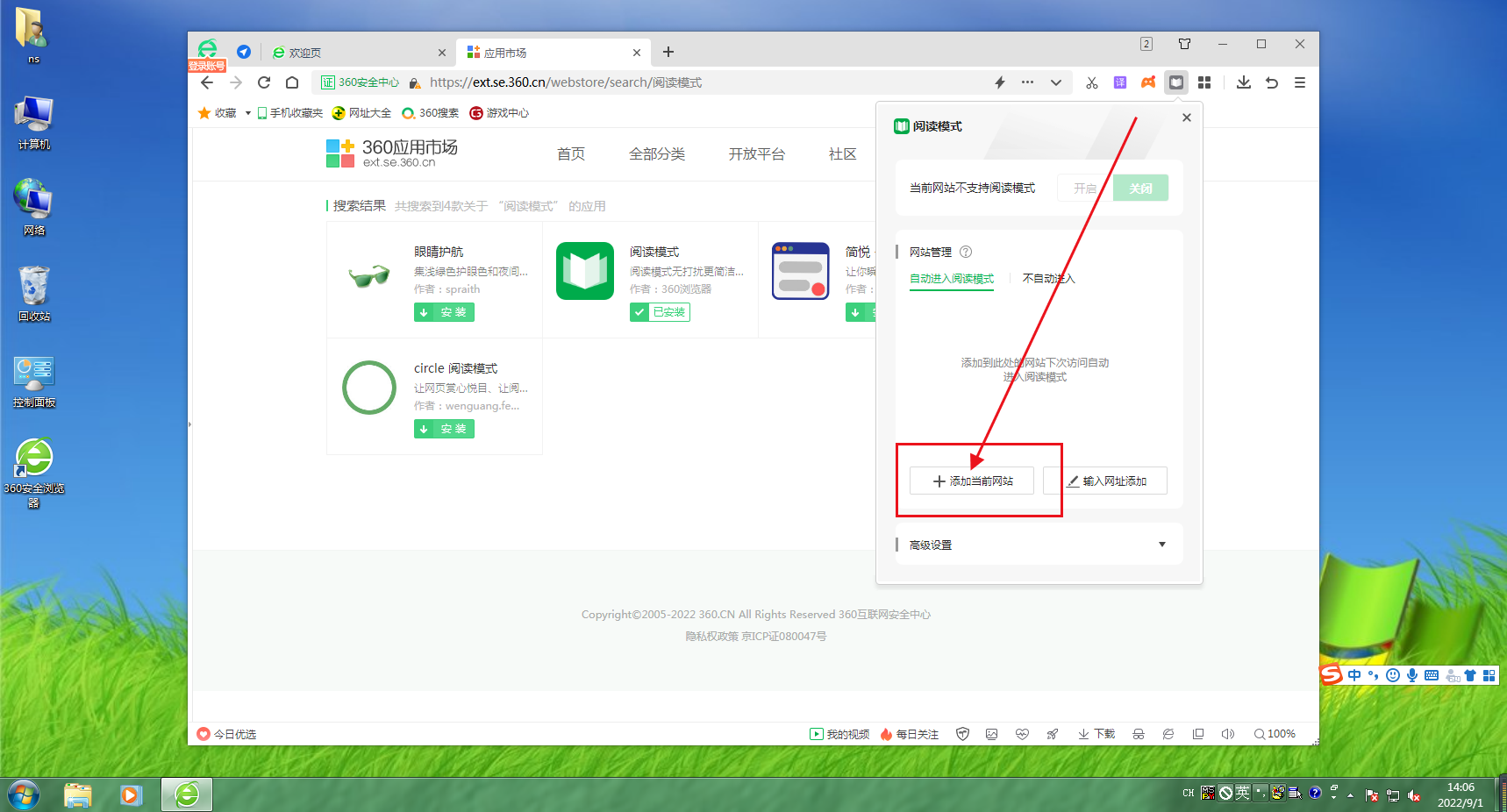This screenshot has height=812, width=1507.
Task: Click the rocket accelerator status icon
Action: click(1052, 734)
